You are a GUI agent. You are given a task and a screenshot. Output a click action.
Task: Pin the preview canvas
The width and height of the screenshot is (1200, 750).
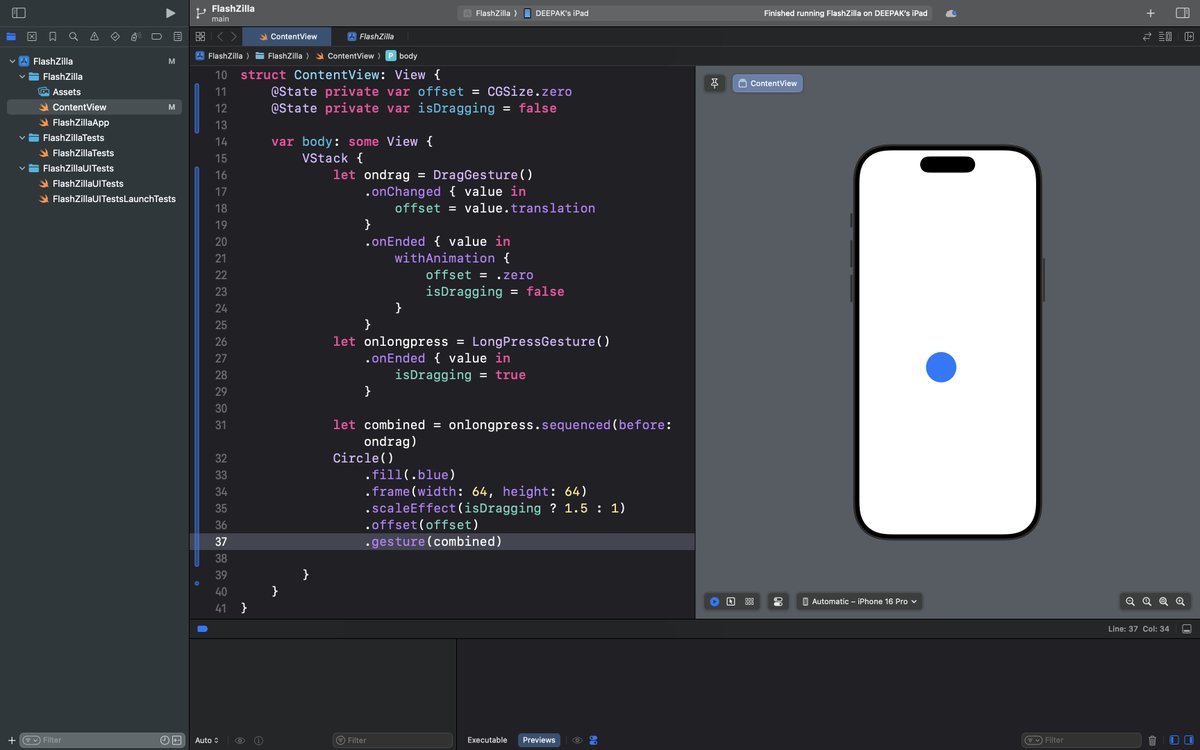point(714,84)
